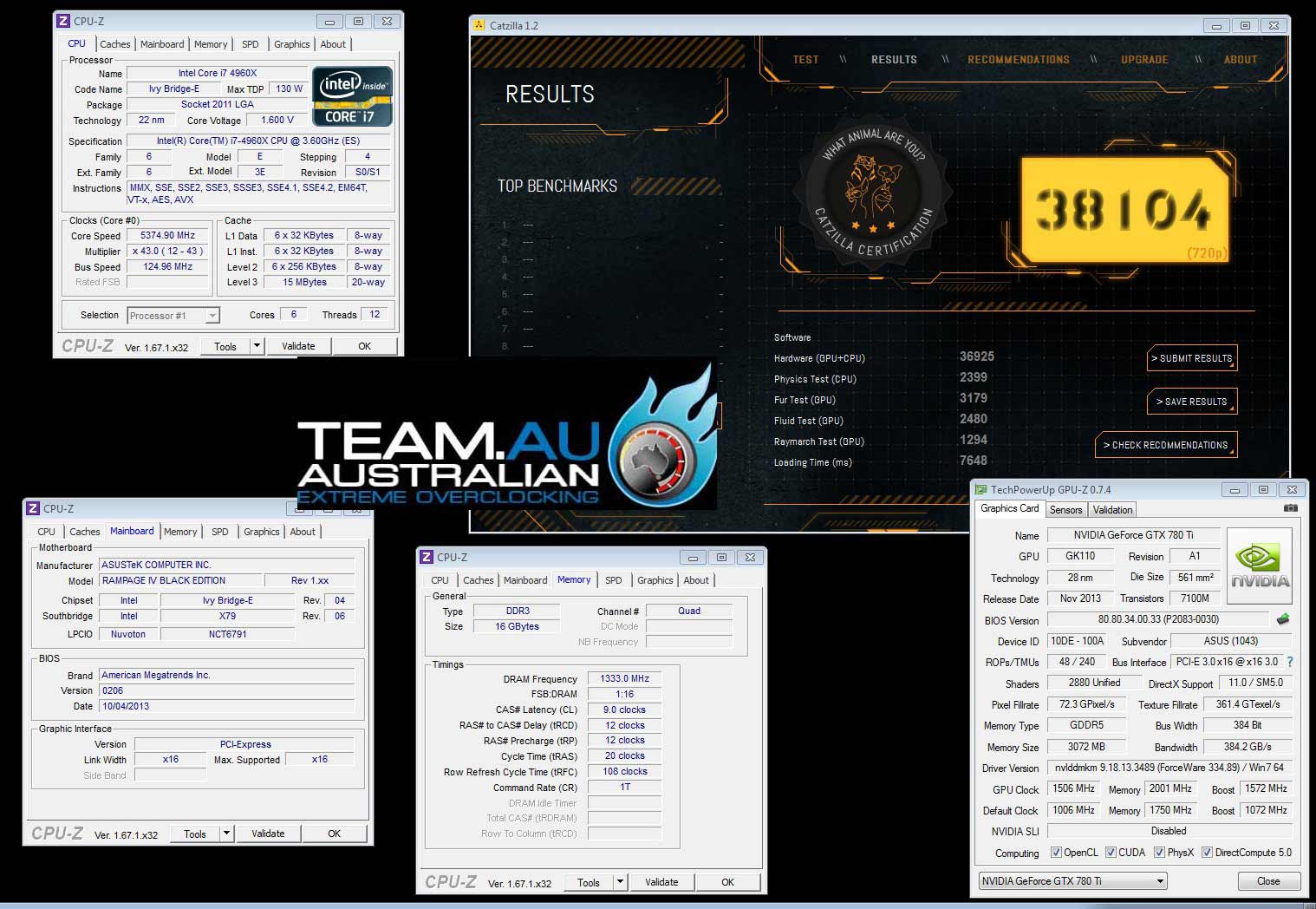Open the Recommendations tab in Catzilla
Screen dimensions: 1316x909
pyautogui.click(x=1018, y=60)
